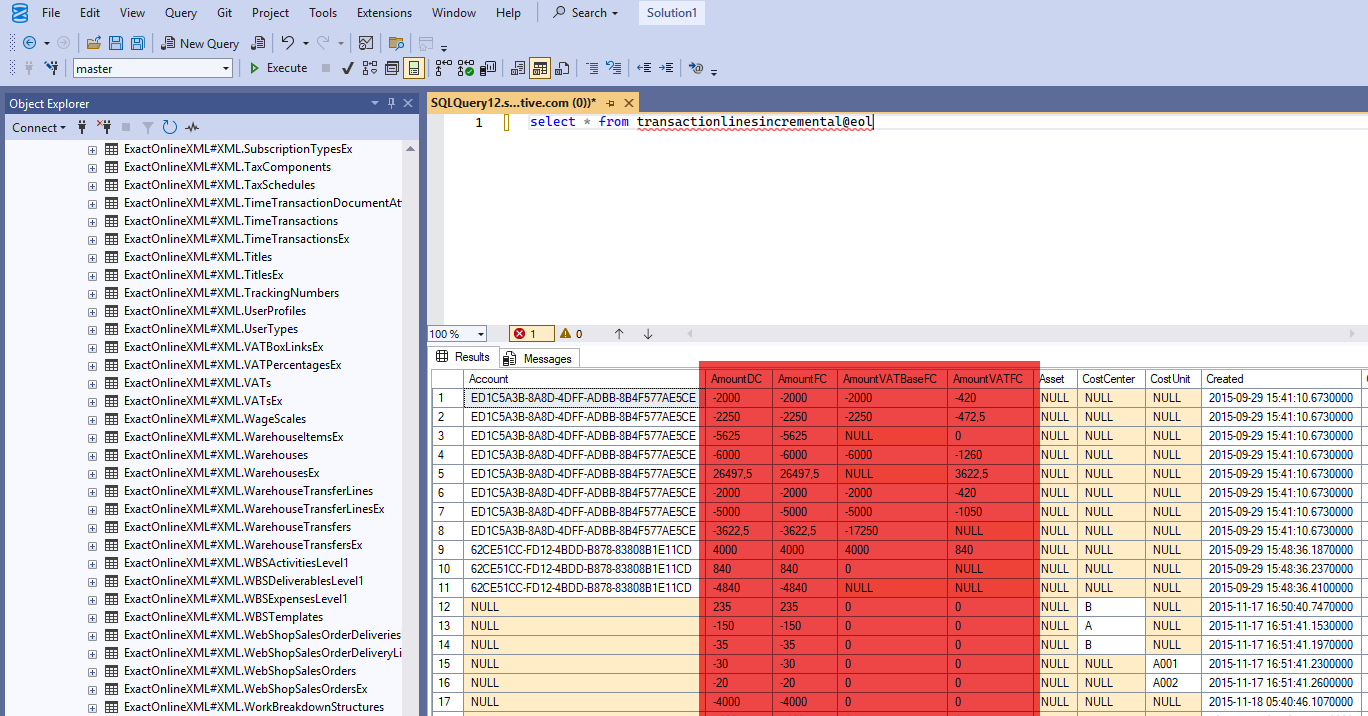Toggle Results to Grid output mode
The image size is (1368, 716).
click(x=540, y=68)
